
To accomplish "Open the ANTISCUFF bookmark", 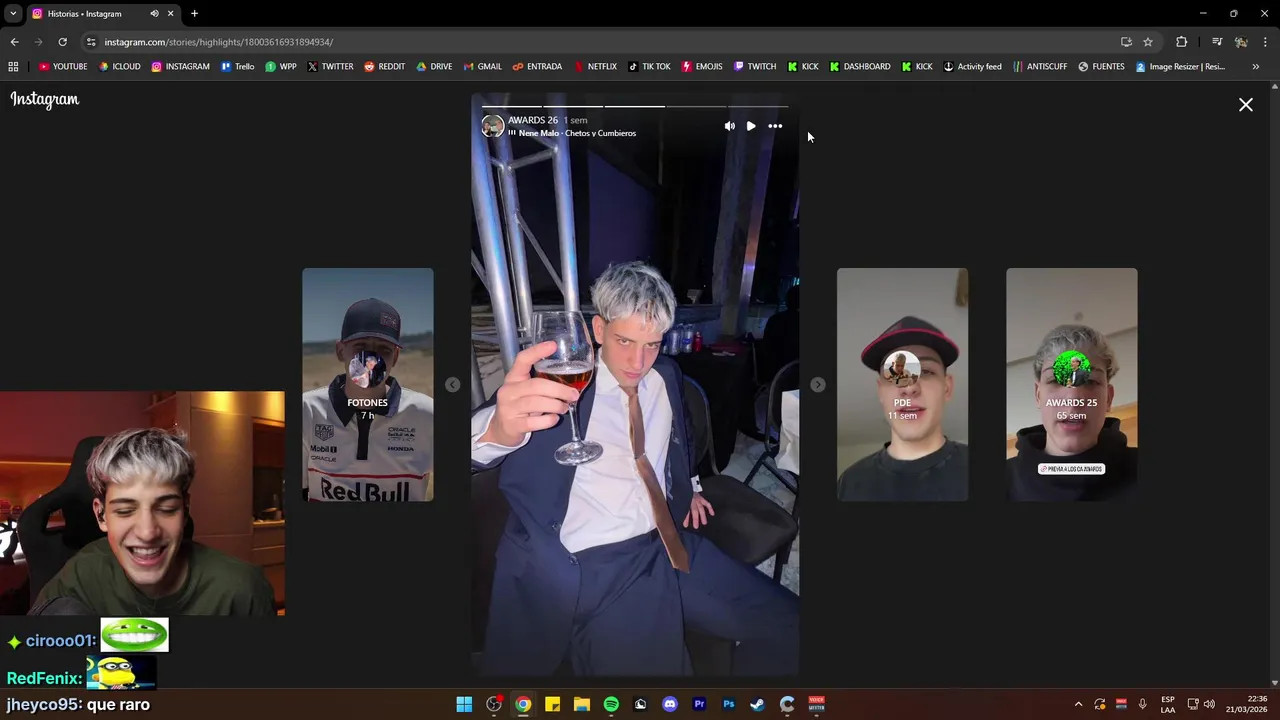I will tap(1040, 66).
